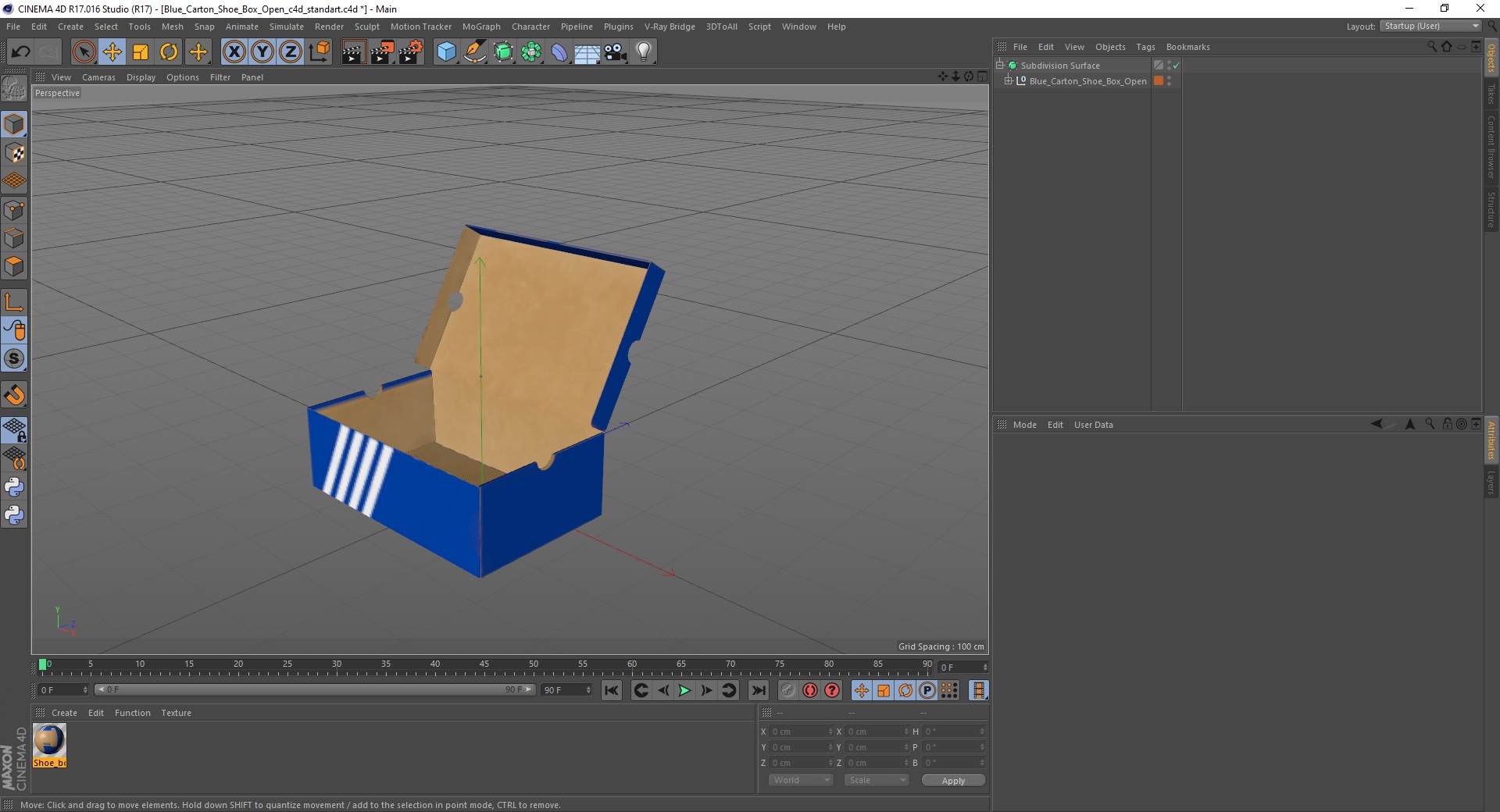Viewport: 1500px width, 812px height.
Task: Open the deformer objects icon
Action: point(559,52)
